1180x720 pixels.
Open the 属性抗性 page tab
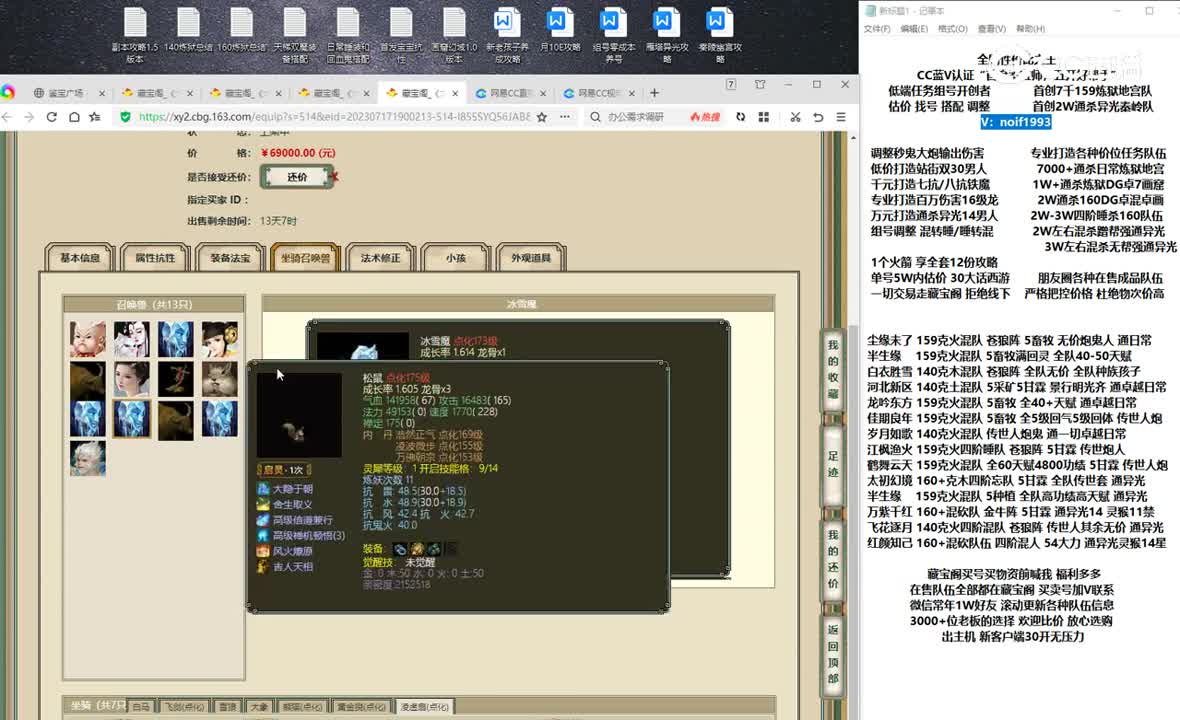tap(155, 257)
